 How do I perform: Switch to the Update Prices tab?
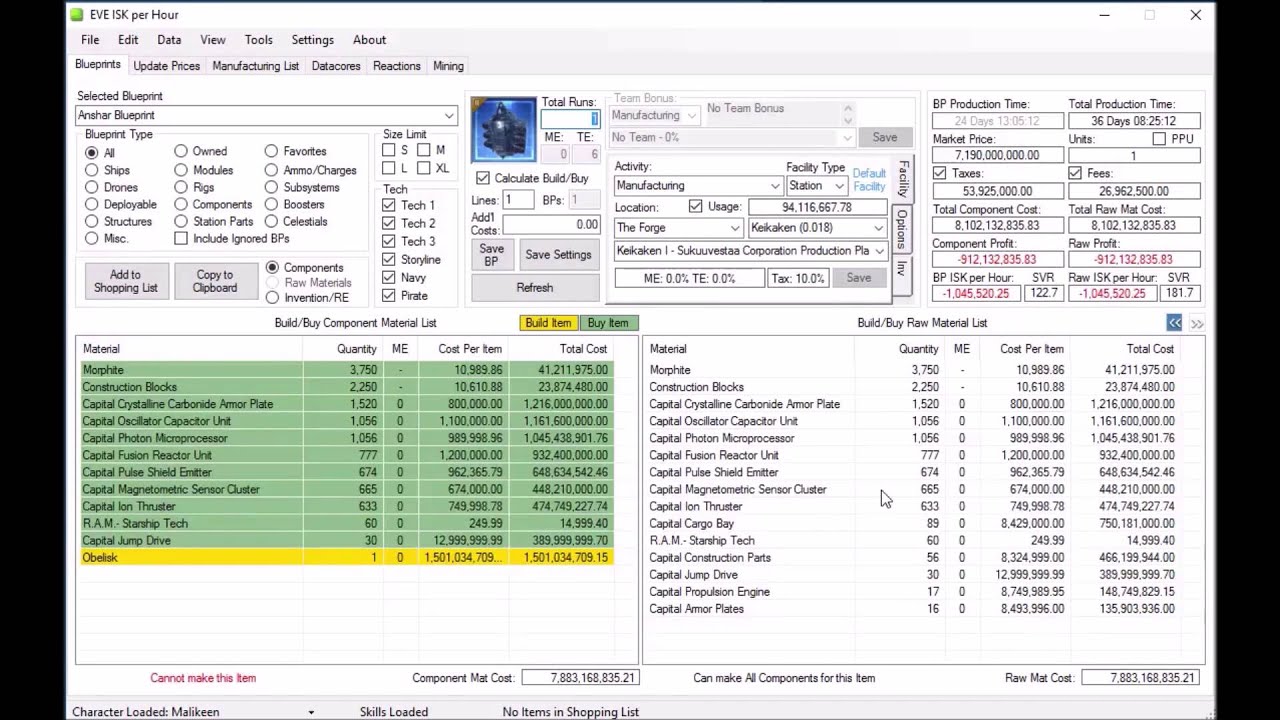click(167, 66)
